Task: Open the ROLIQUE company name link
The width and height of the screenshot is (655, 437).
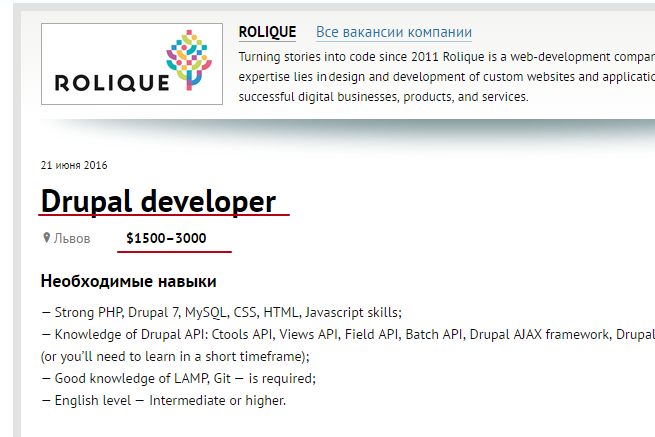Action: 267,32
